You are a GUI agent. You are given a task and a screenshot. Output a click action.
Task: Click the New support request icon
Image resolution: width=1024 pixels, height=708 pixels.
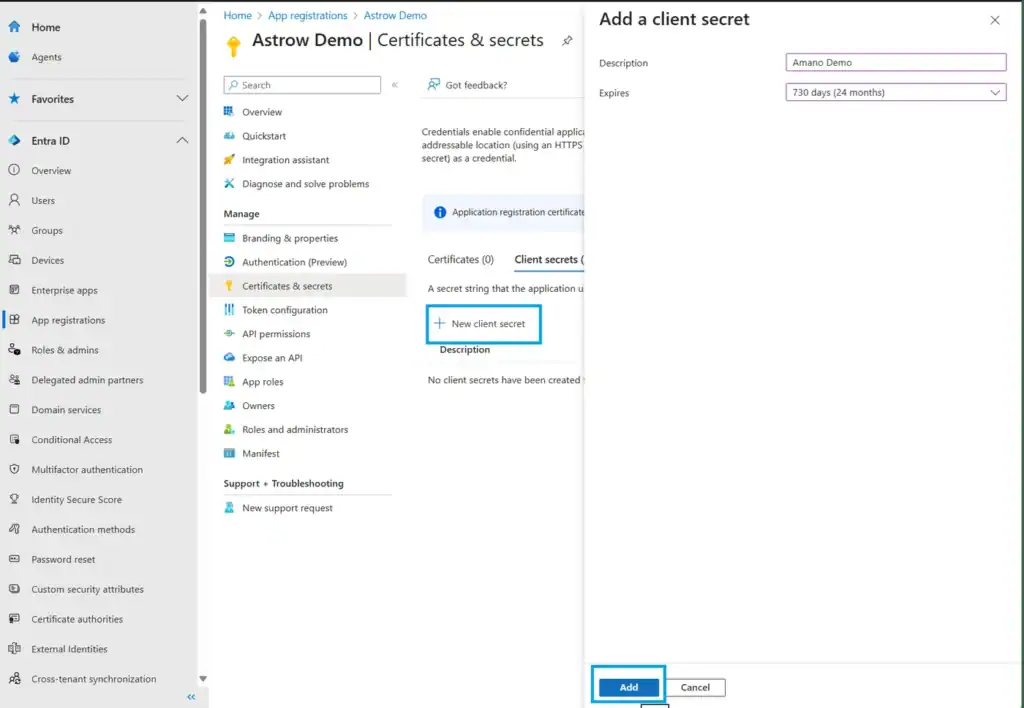(x=229, y=507)
